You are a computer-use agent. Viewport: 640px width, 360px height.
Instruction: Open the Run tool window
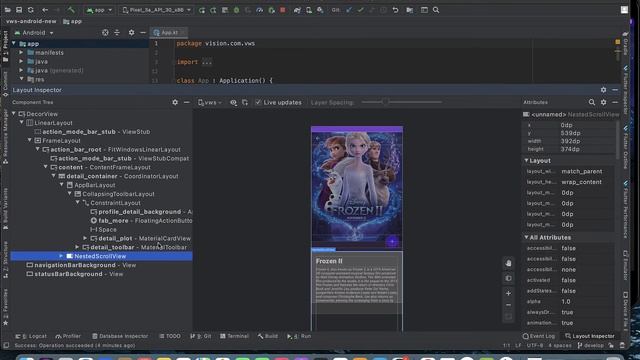[299, 336]
